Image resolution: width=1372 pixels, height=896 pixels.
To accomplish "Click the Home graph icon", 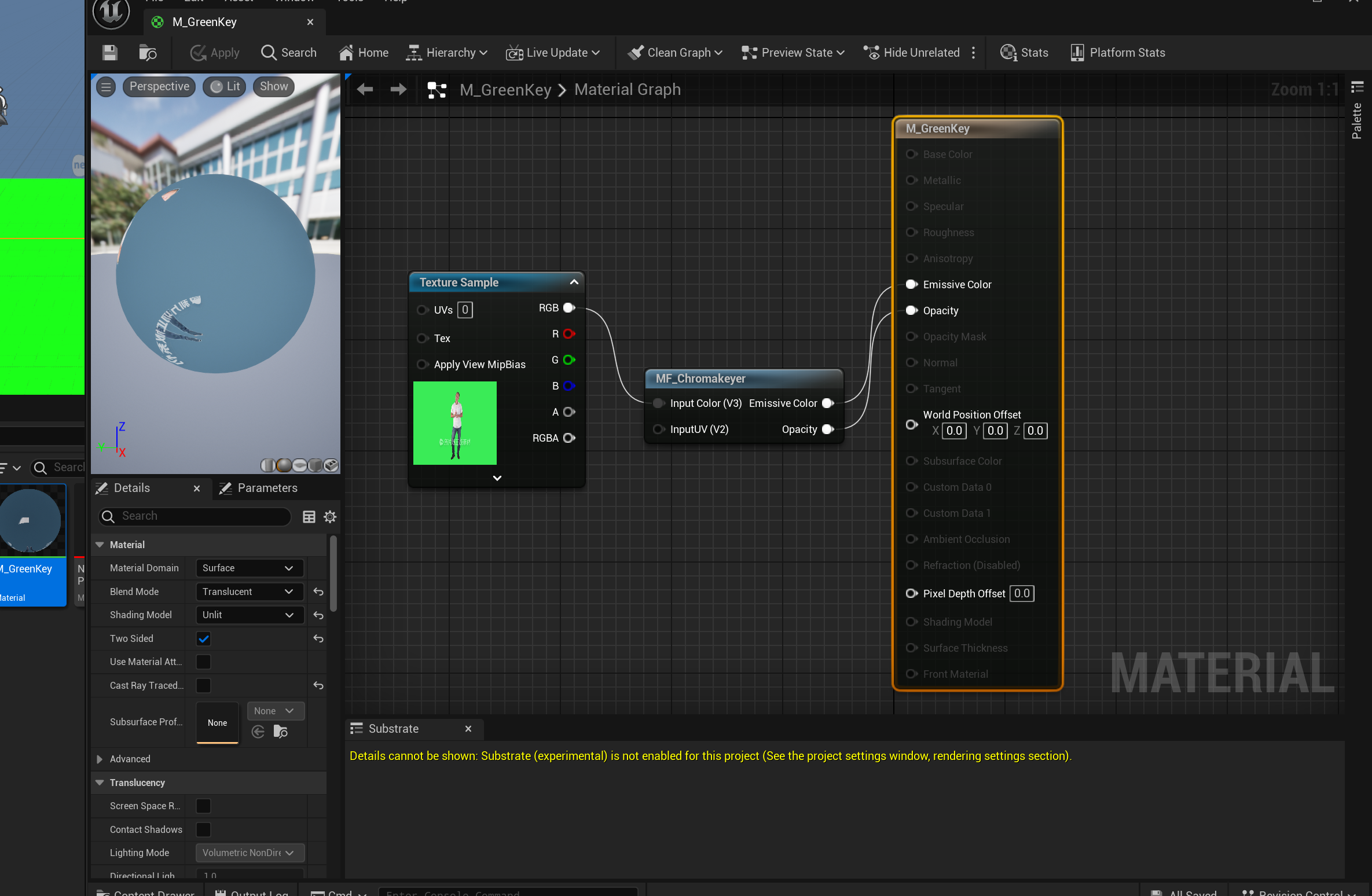I will (x=364, y=53).
